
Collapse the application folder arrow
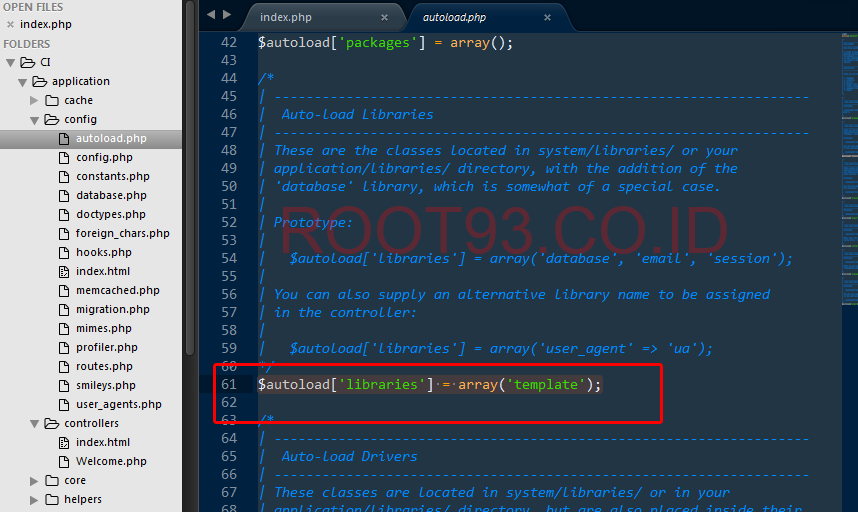tap(22, 83)
